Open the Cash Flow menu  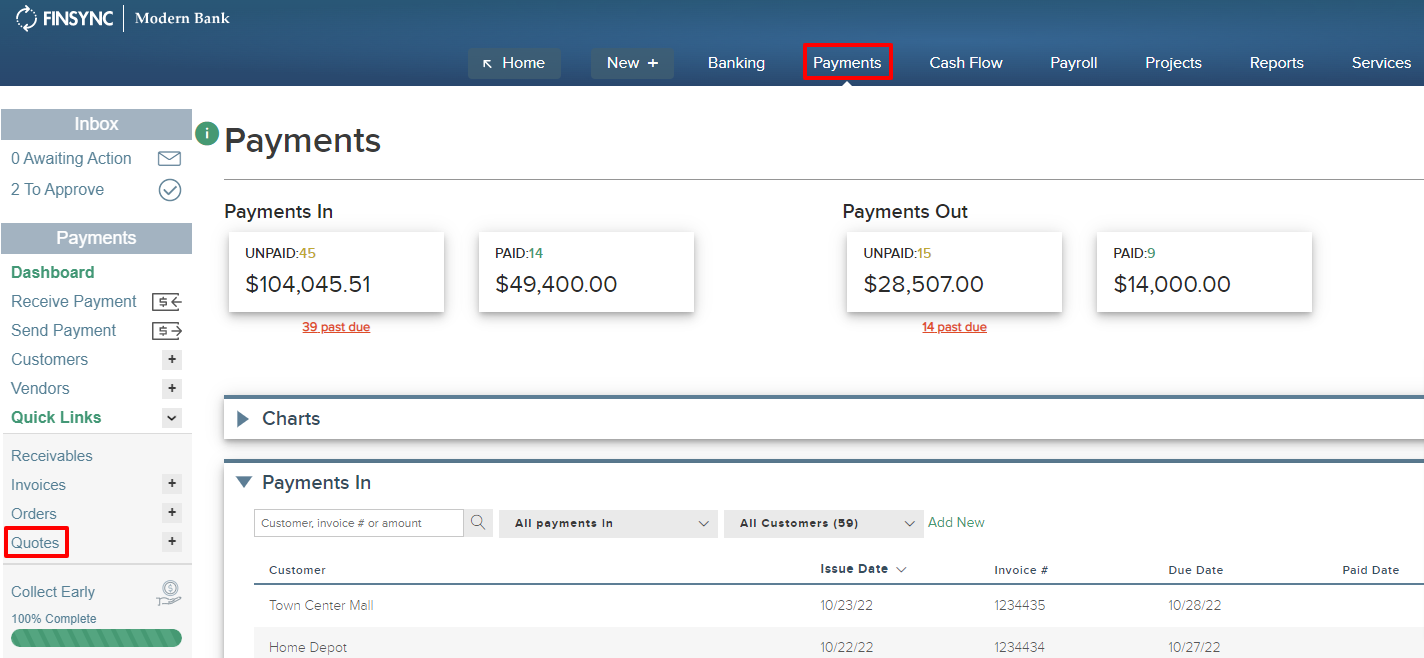966,63
